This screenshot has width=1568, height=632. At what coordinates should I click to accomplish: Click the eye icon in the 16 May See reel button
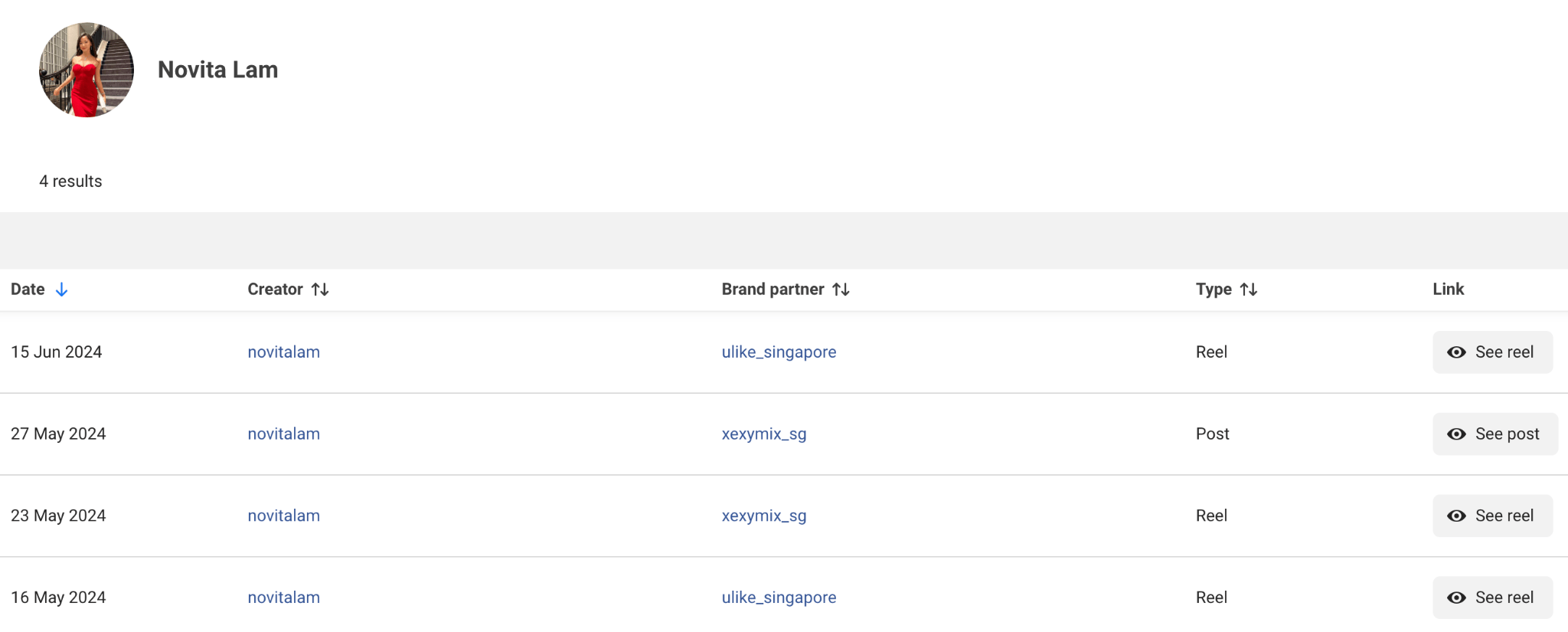click(x=1457, y=598)
